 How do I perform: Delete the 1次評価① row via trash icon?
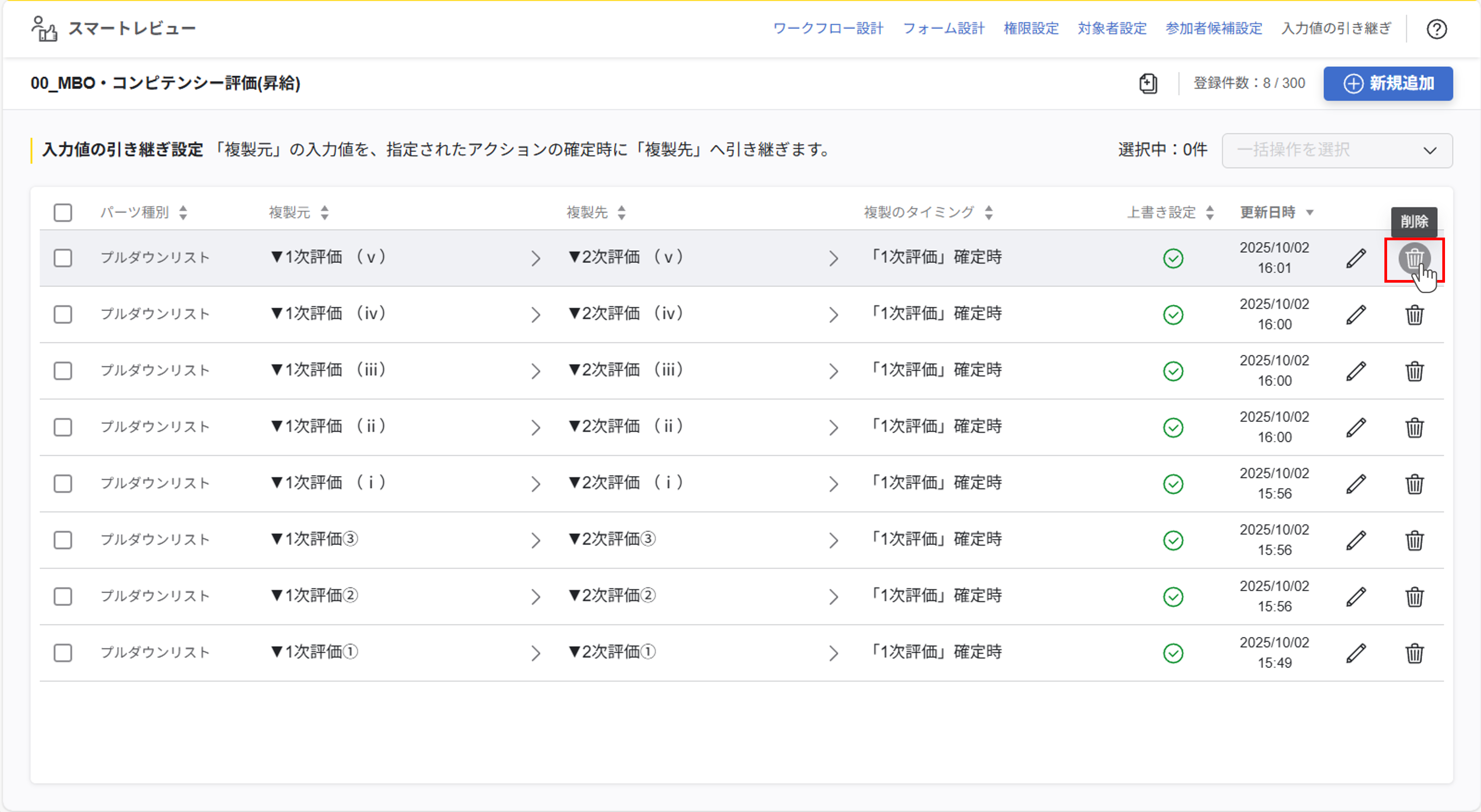click(x=1414, y=654)
